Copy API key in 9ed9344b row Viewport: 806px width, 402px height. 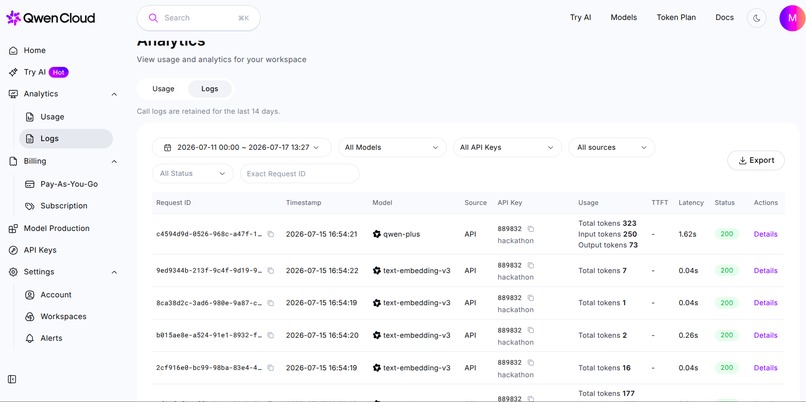point(530,266)
